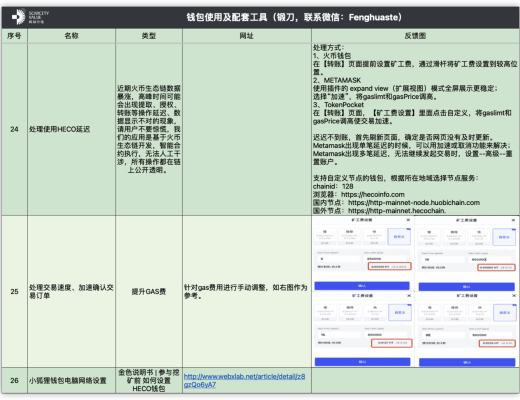Viewport: 520px width, 400px height.
Task: Click the chainid: 128 text line
Action: coord(333,186)
